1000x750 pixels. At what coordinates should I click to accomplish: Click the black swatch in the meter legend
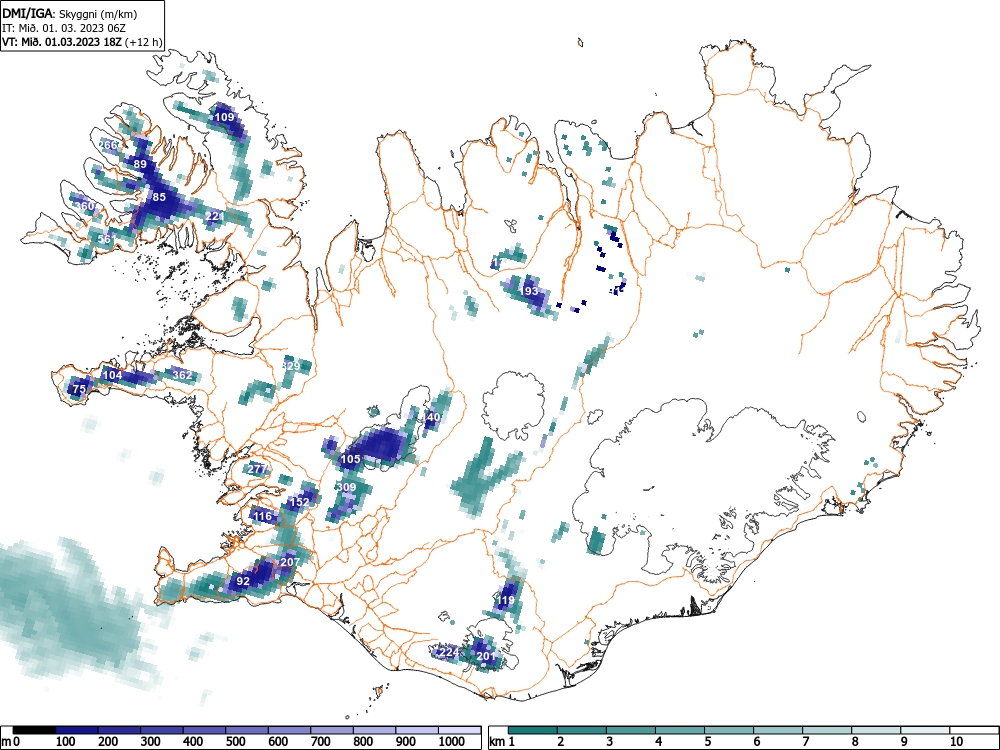point(34,730)
